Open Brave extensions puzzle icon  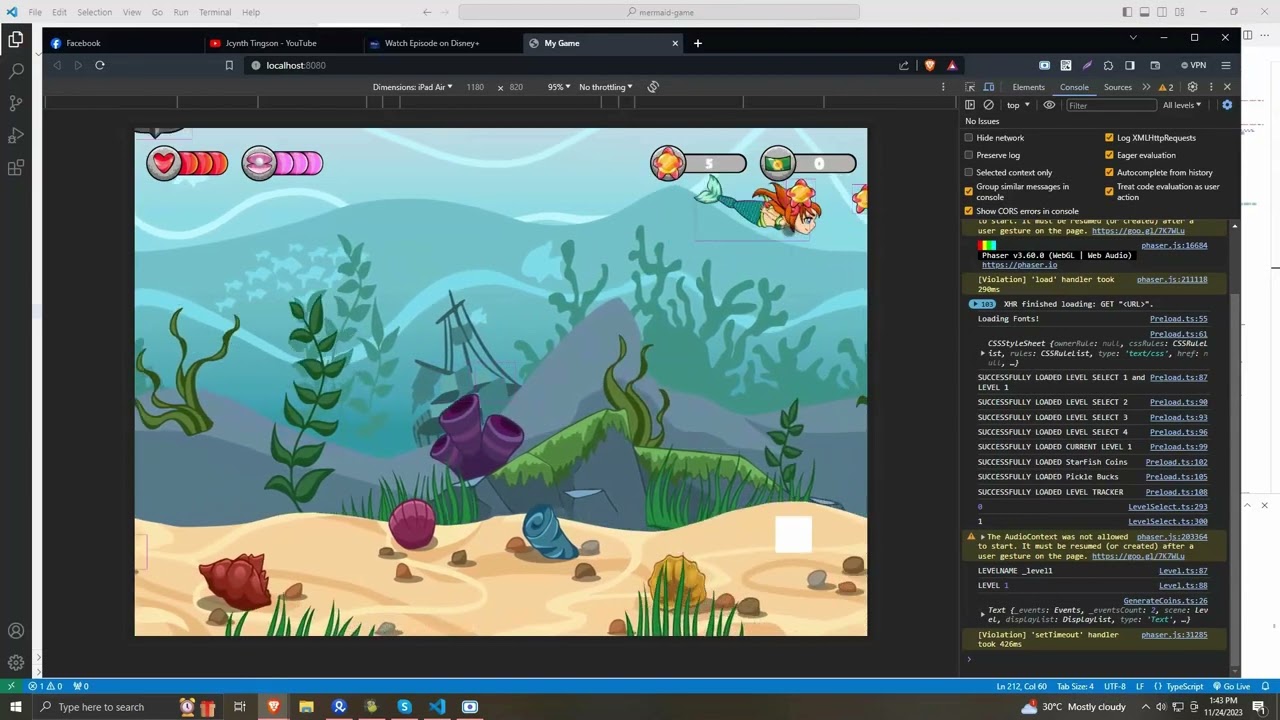pos(1108,65)
